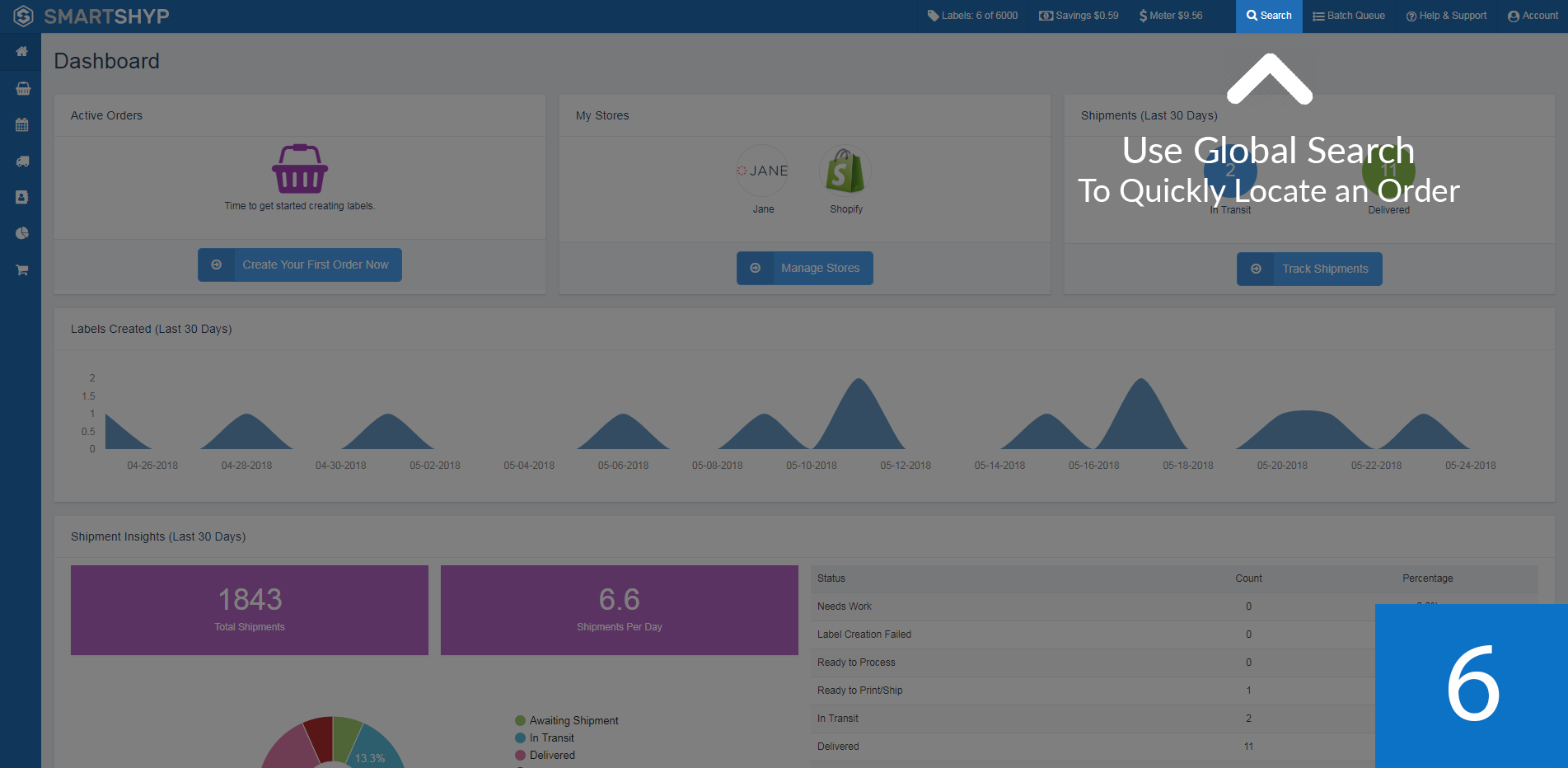1568x768 pixels.
Task: Click the 1843 Total Shipments tile
Action: 250,610
